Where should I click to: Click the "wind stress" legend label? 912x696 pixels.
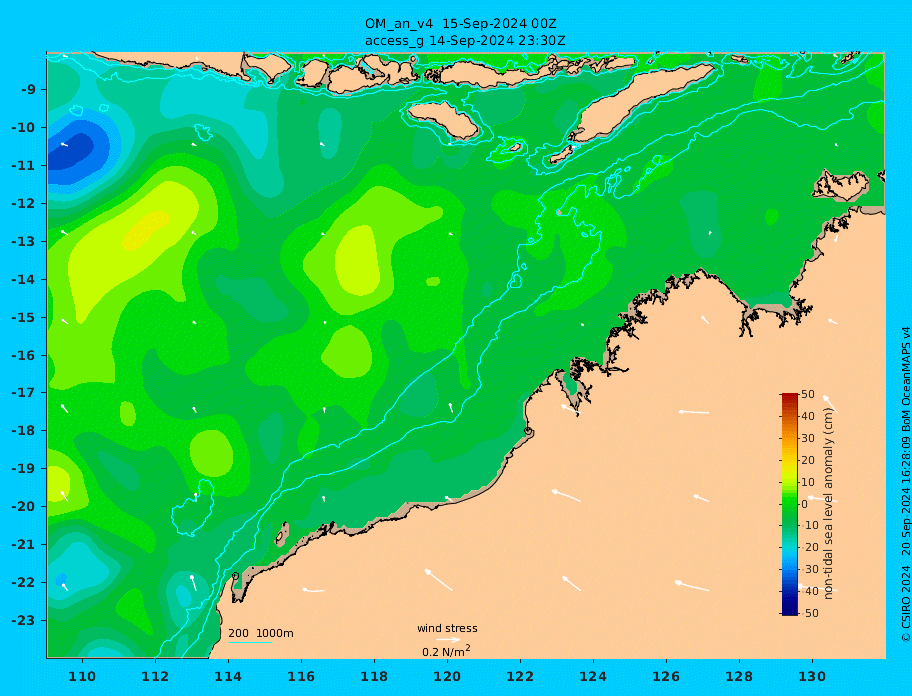447,628
